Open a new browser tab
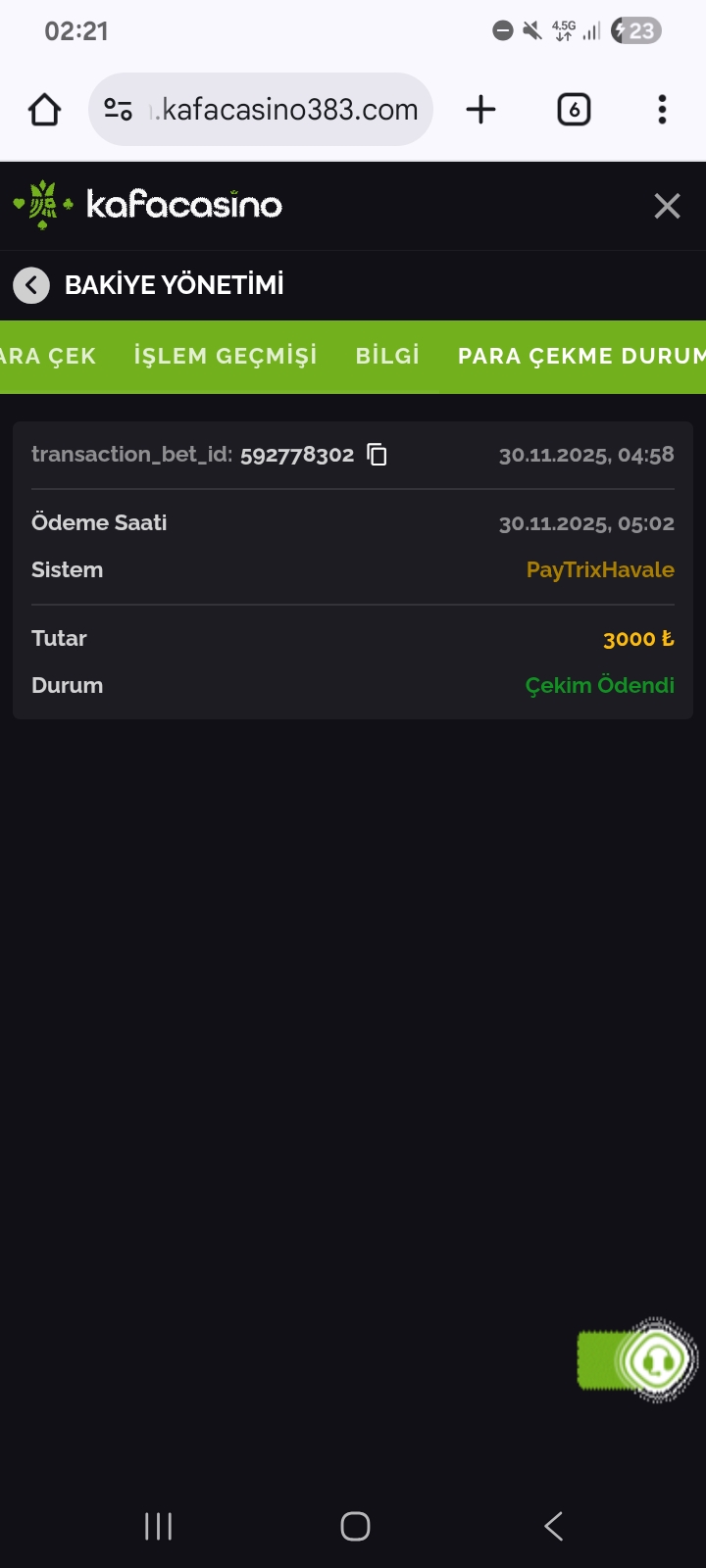This screenshot has height=1568, width=706. pos(480,110)
